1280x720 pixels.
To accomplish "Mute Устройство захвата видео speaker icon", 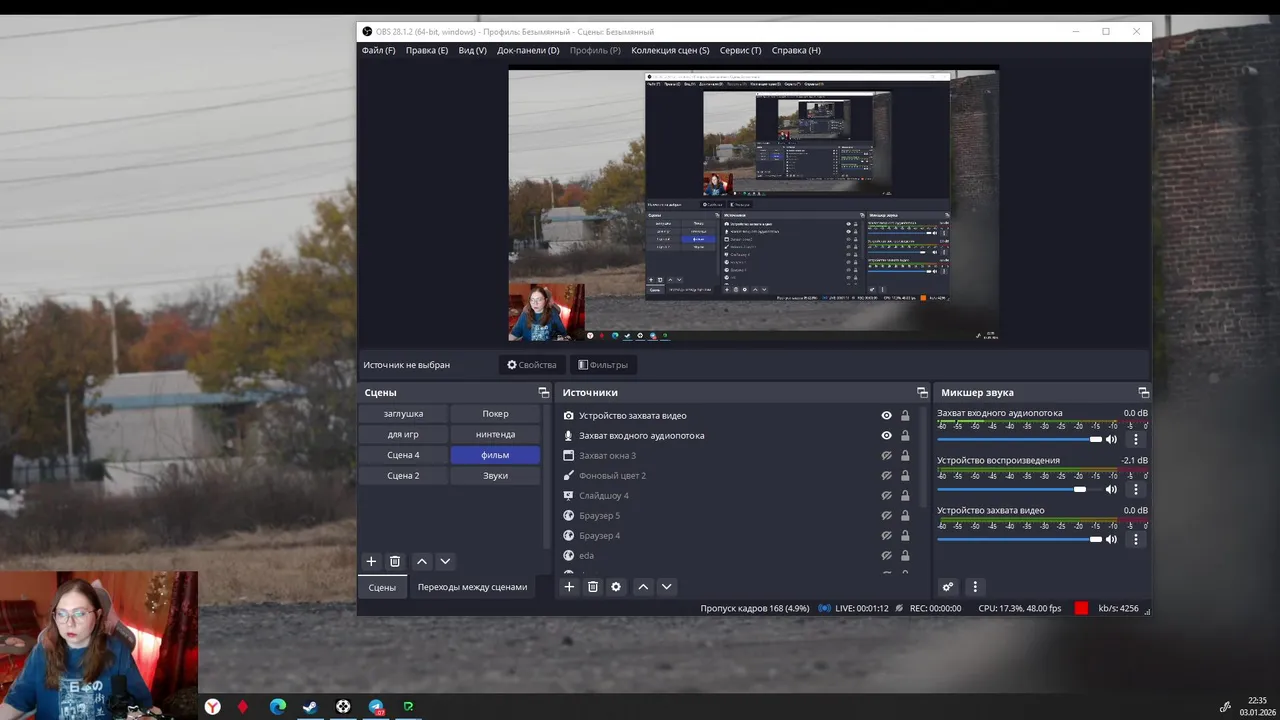I will 1111,540.
